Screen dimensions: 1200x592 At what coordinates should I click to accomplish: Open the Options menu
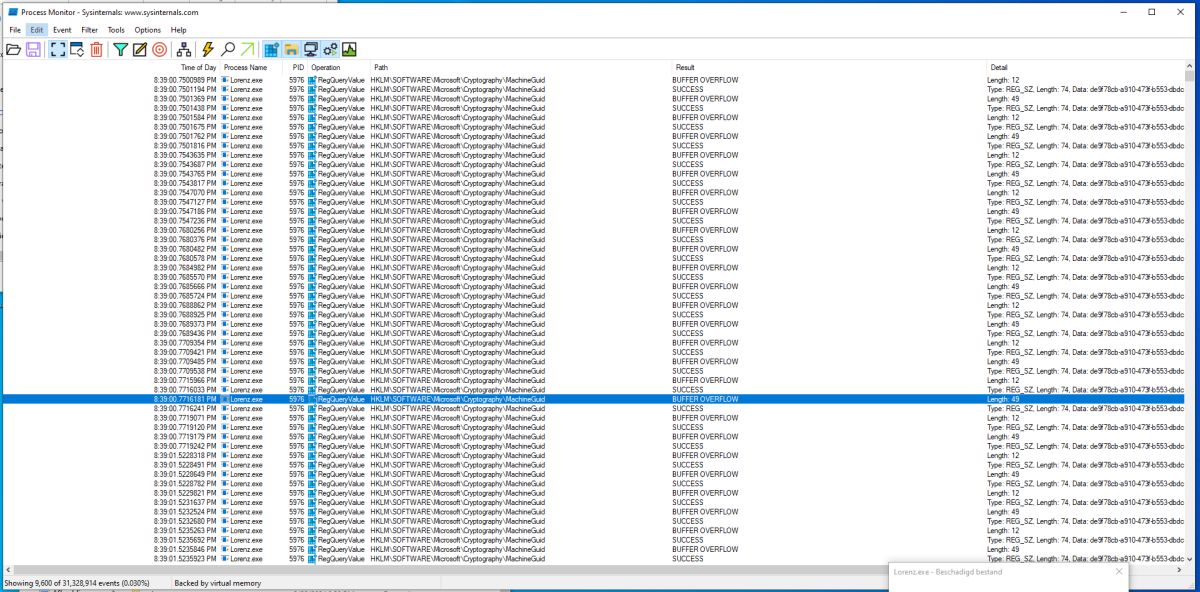click(x=148, y=30)
